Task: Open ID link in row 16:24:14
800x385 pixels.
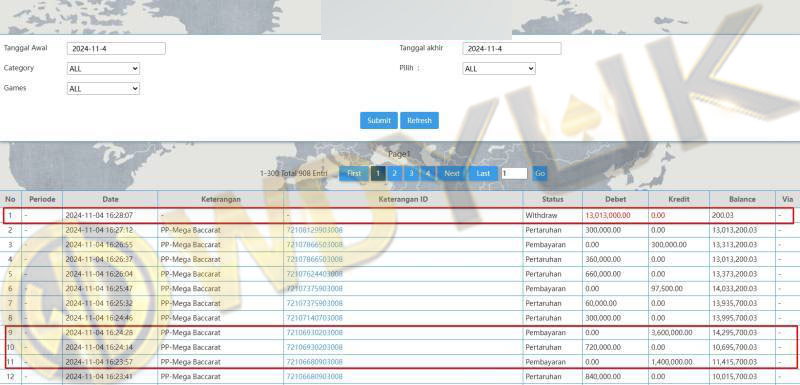Action: click(314, 347)
